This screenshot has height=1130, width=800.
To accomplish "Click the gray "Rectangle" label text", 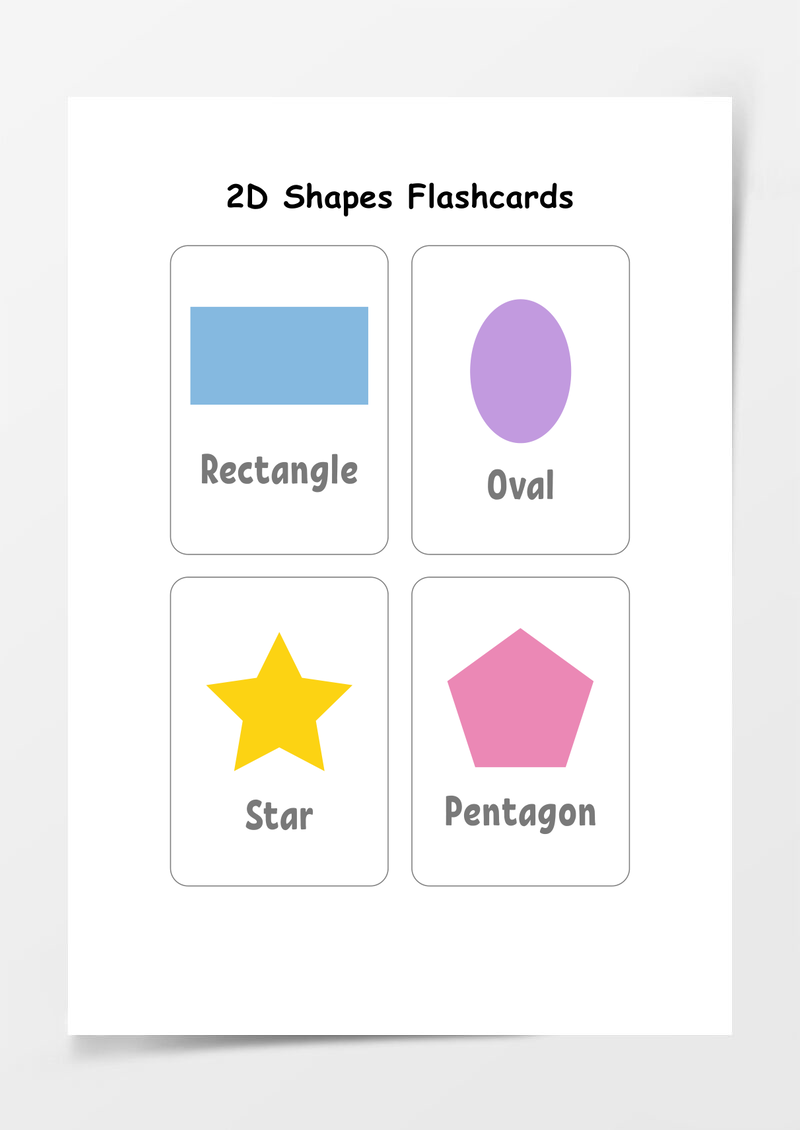I will (279, 471).
